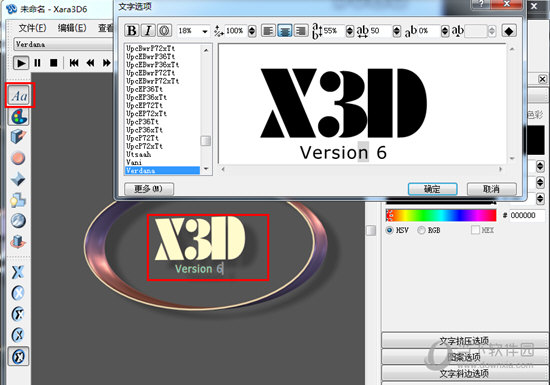The width and height of the screenshot is (550, 385).
Task: Pick a hue on the rainbow color bar
Action: 441,215
